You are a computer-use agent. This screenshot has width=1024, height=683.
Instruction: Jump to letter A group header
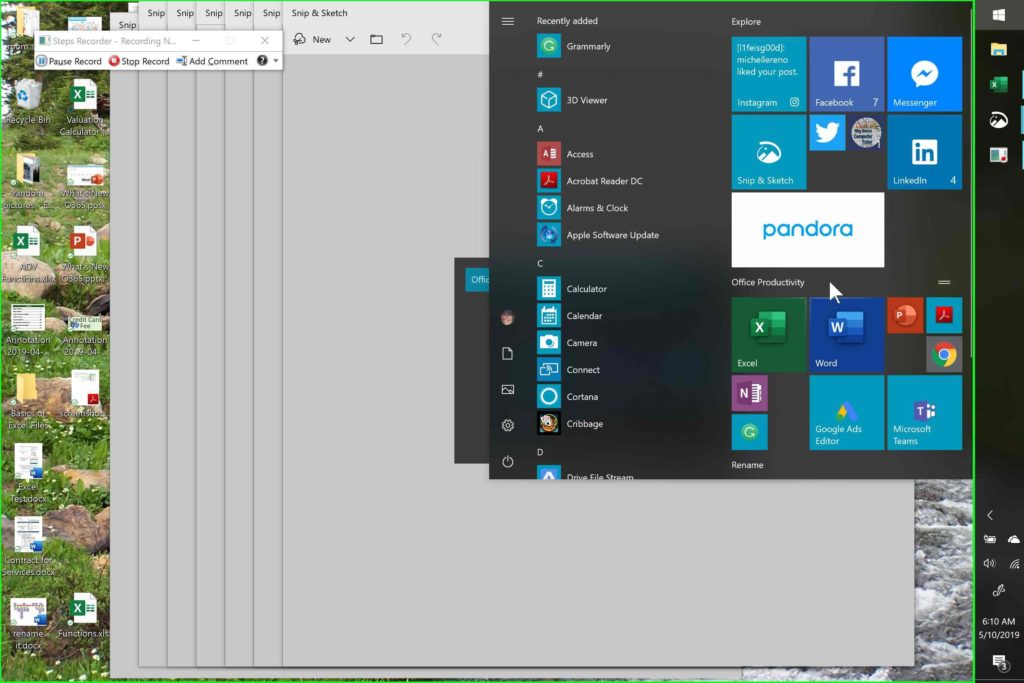(x=540, y=129)
